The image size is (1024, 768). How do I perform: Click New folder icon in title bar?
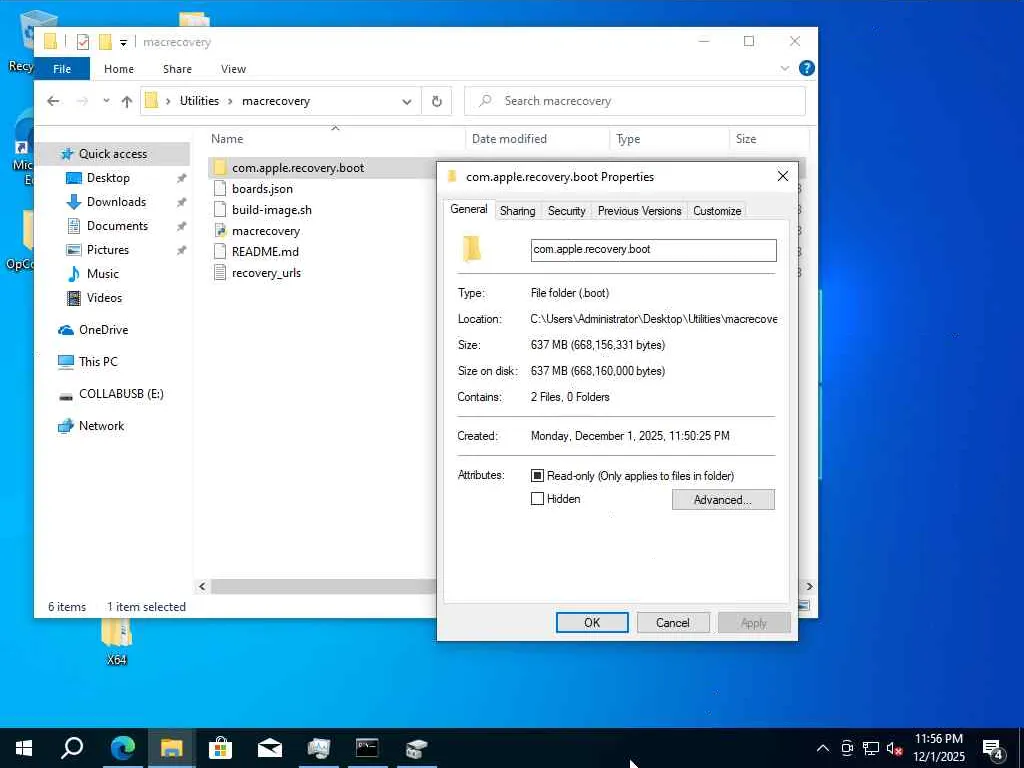click(x=105, y=42)
